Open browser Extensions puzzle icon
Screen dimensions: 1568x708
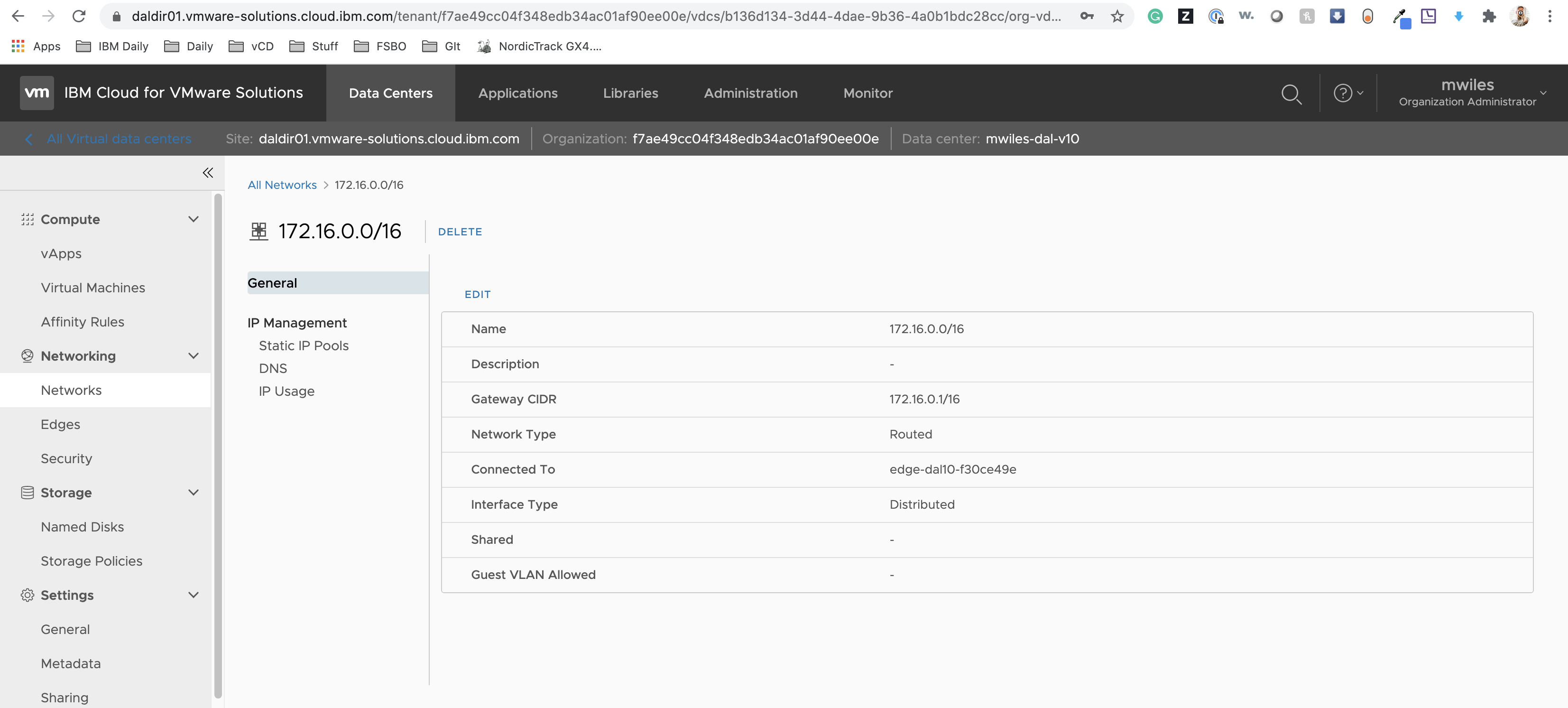[1489, 17]
